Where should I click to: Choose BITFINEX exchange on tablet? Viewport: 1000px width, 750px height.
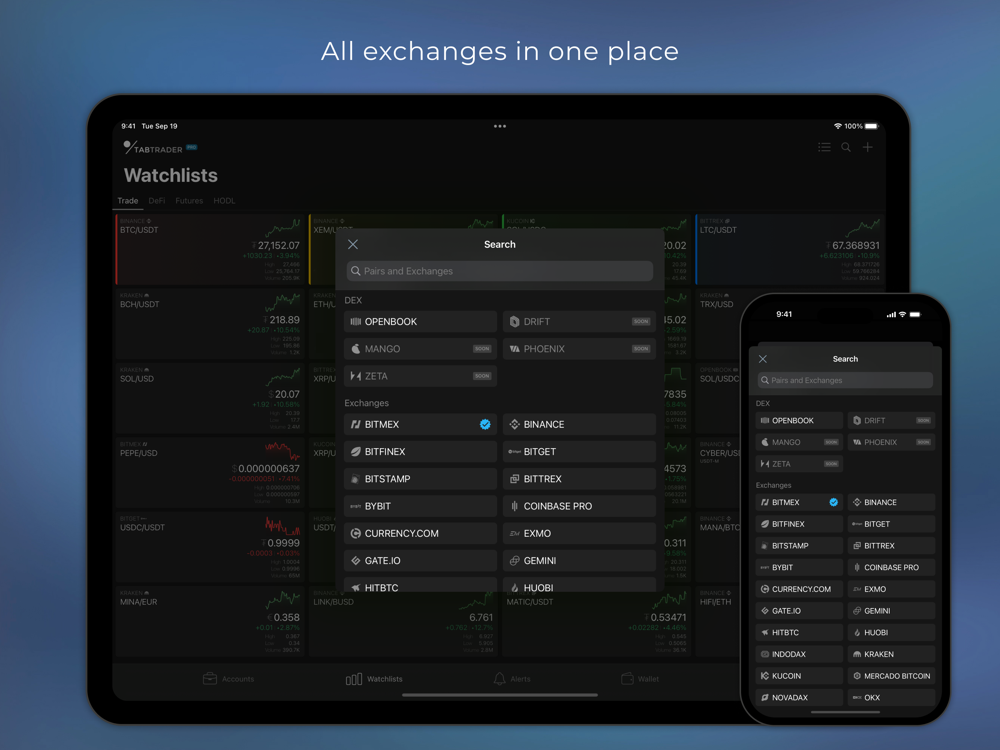click(x=420, y=452)
